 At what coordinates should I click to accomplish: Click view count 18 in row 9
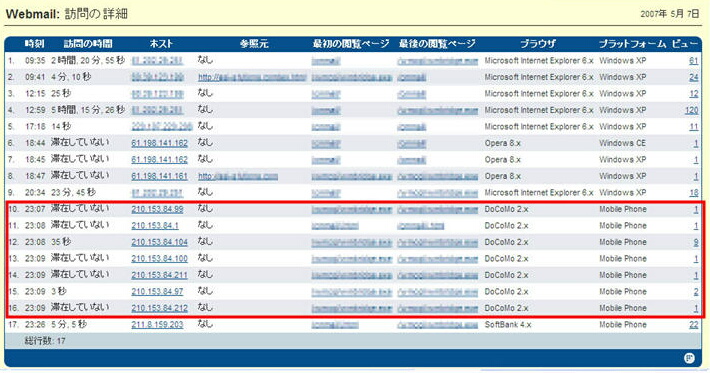694,193
